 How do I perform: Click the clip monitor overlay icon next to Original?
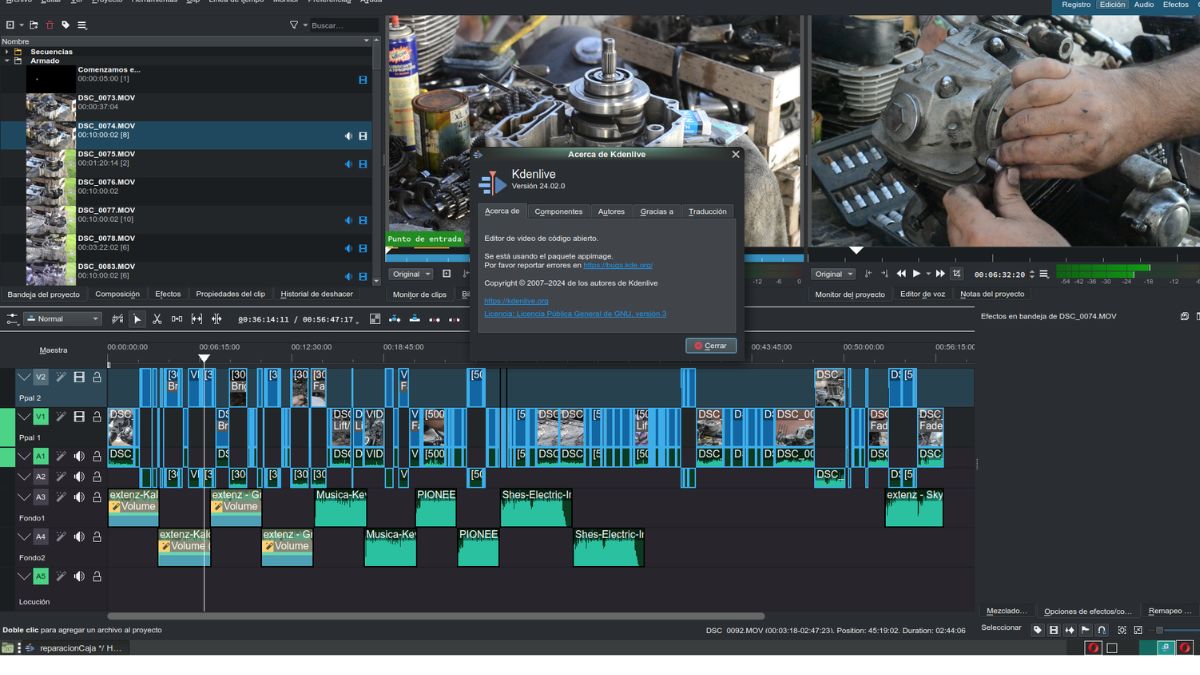click(x=447, y=274)
